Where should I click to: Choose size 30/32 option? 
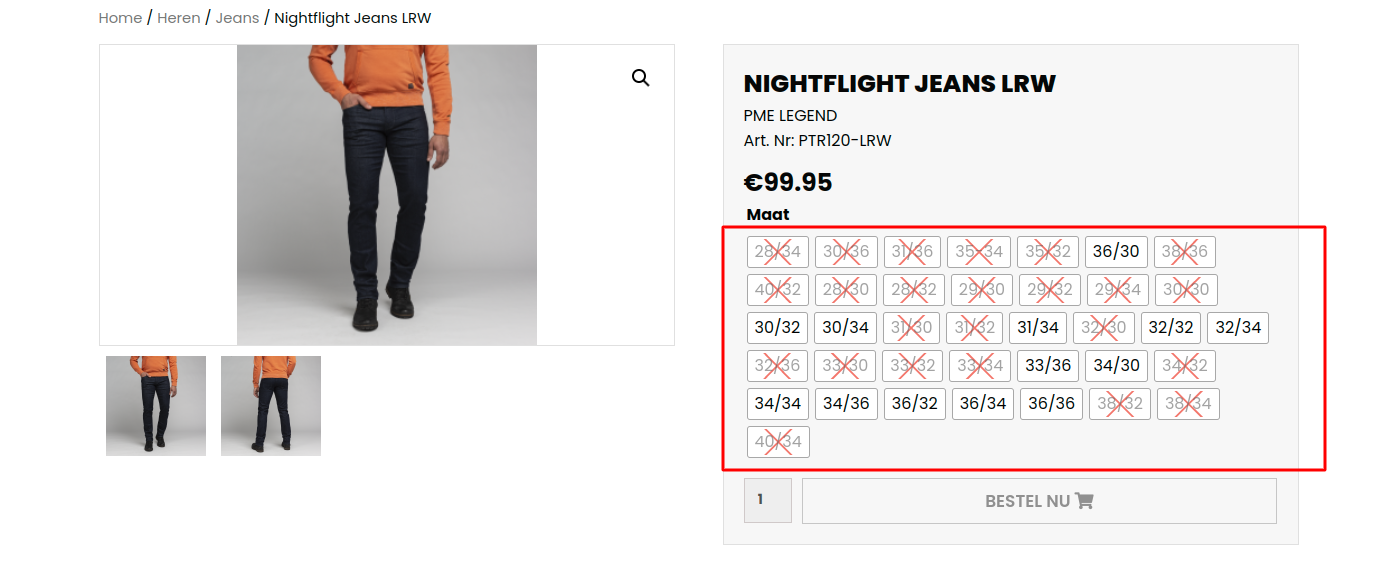coord(778,327)
